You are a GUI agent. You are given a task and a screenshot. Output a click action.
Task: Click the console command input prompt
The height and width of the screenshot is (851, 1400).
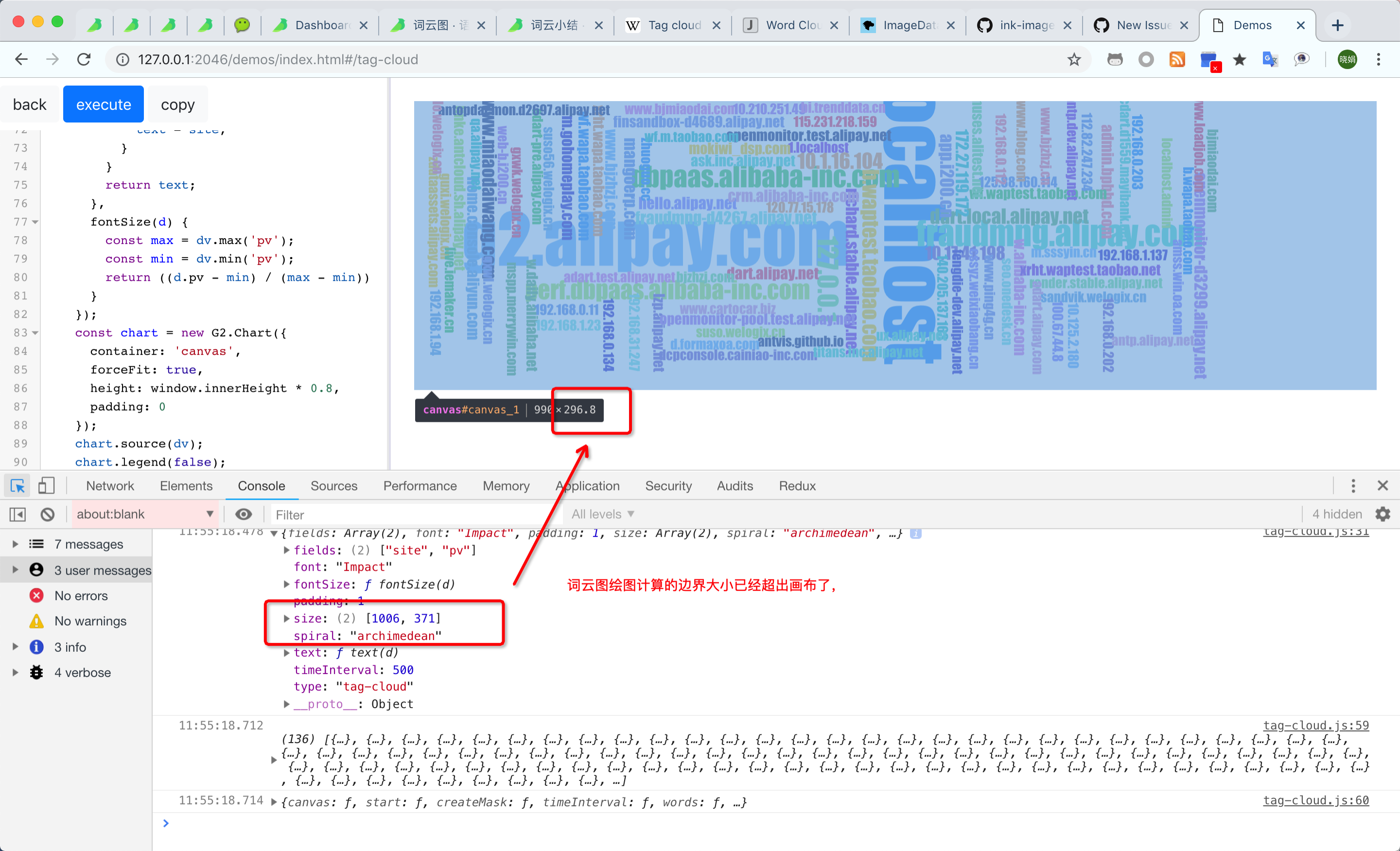[x=165, y=823]
